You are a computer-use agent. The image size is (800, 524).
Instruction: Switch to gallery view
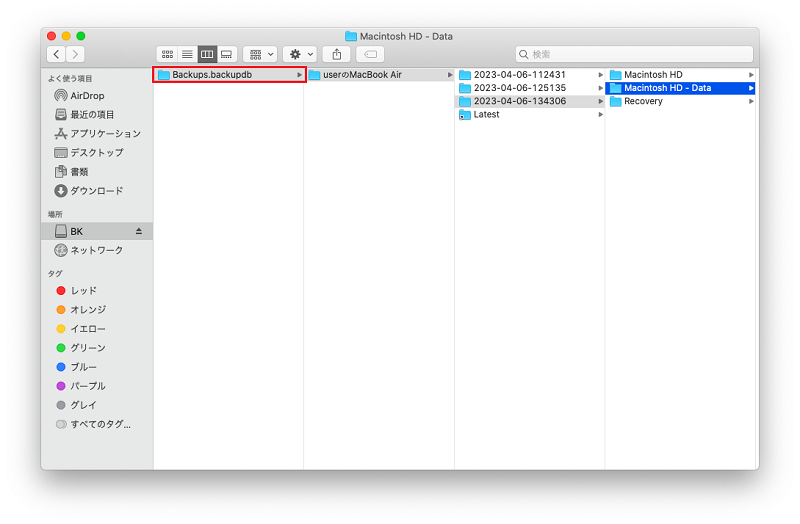[x=227, y=54]
